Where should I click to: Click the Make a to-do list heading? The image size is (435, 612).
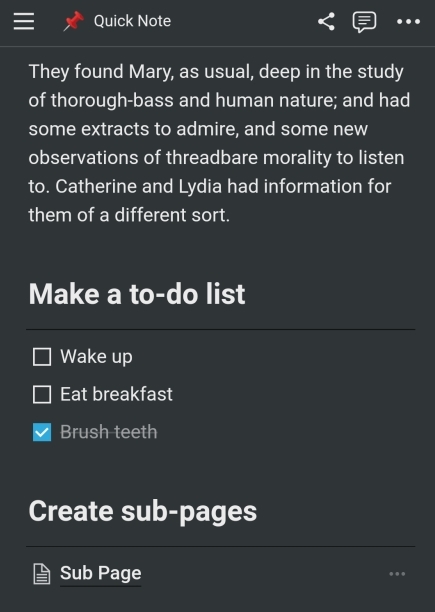click(137, 294)
